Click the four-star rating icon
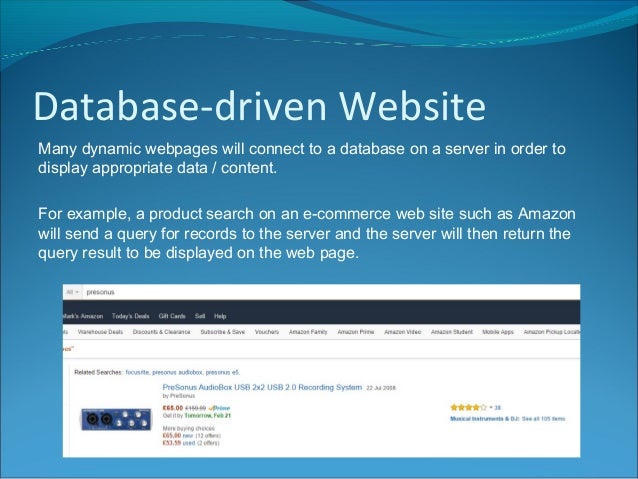This screenshot has height=479, width=638. [468, 407]
